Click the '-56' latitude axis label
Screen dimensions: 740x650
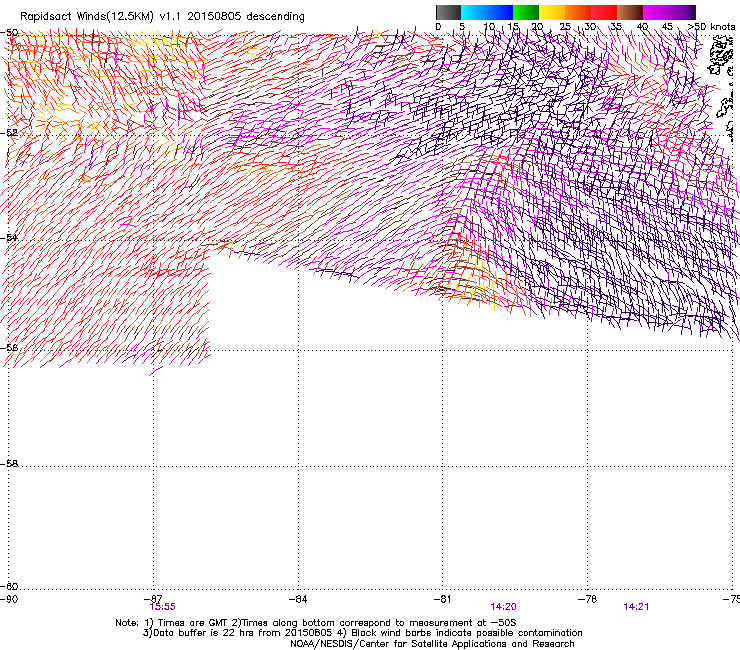(9, 347)
